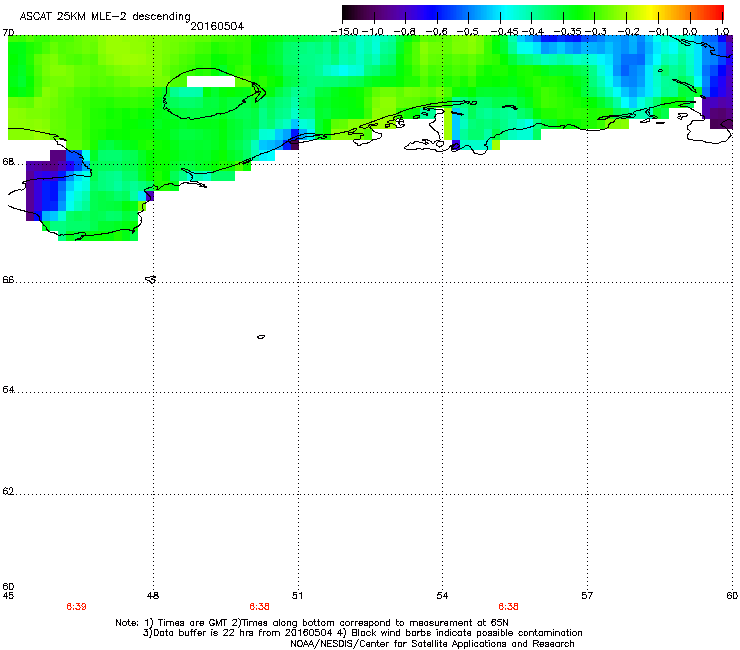This screenshot has height=650, width=740.
Task: Click the 'Times are GMT' note line
Action: [312, 623]
